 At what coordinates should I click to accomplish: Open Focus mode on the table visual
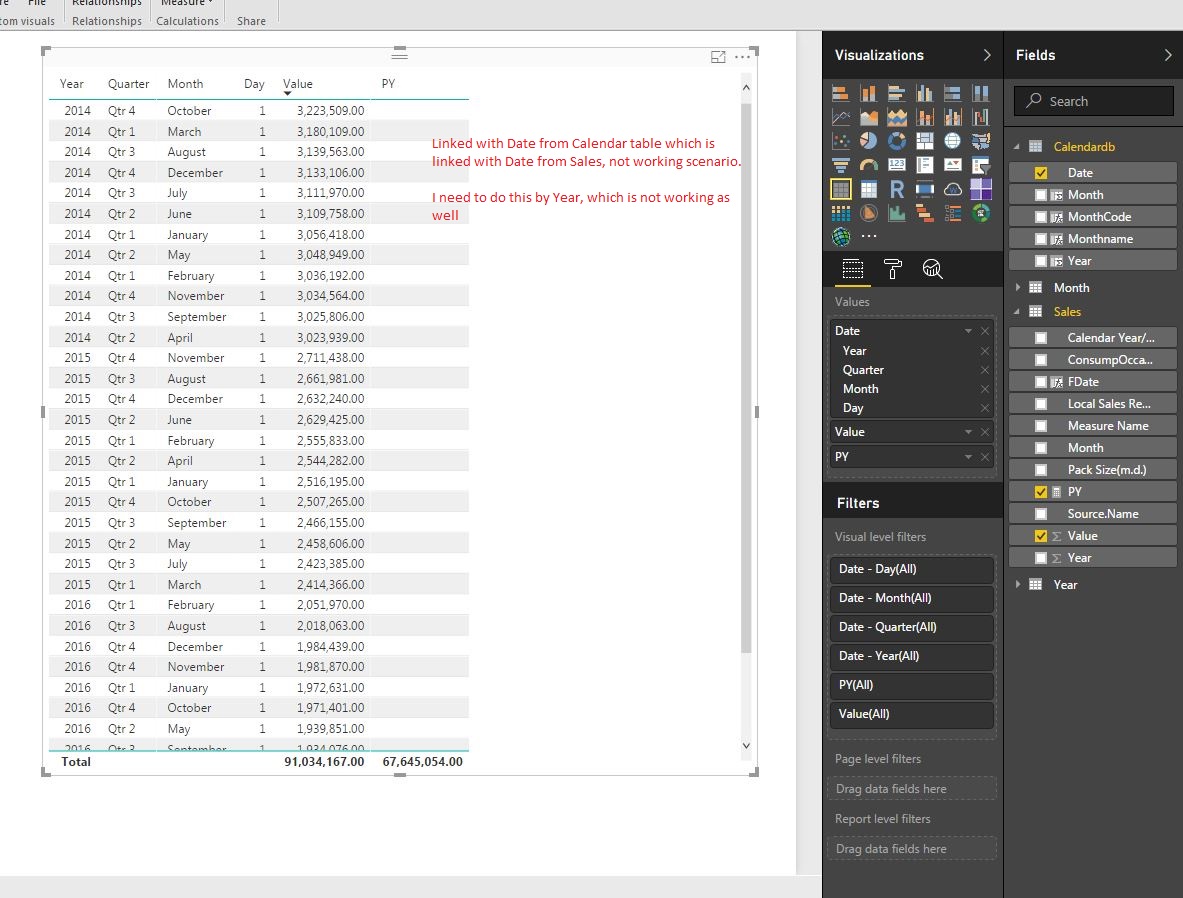(718, 57)
